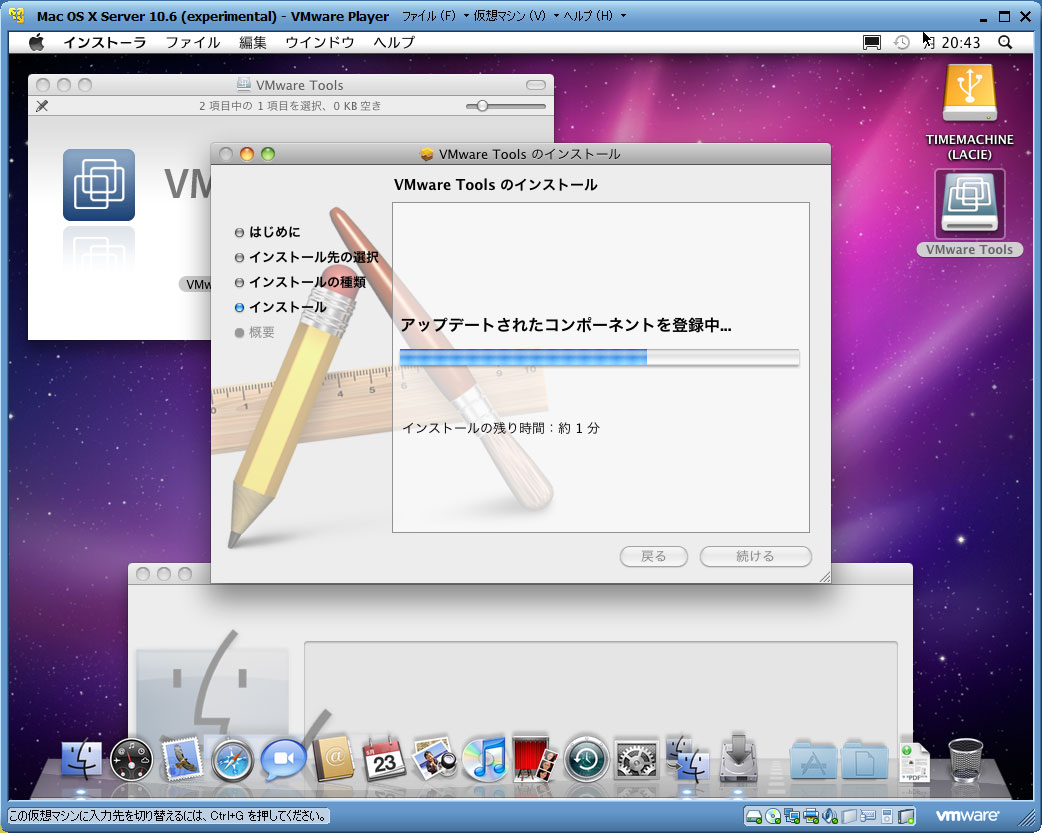Click the 続ける button

point(755,556)
